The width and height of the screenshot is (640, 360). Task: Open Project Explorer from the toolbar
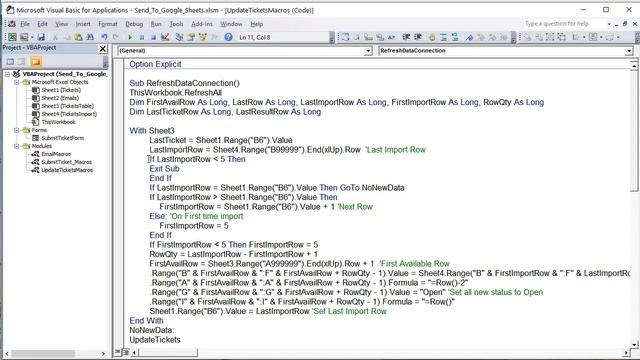tap(179, 37)
